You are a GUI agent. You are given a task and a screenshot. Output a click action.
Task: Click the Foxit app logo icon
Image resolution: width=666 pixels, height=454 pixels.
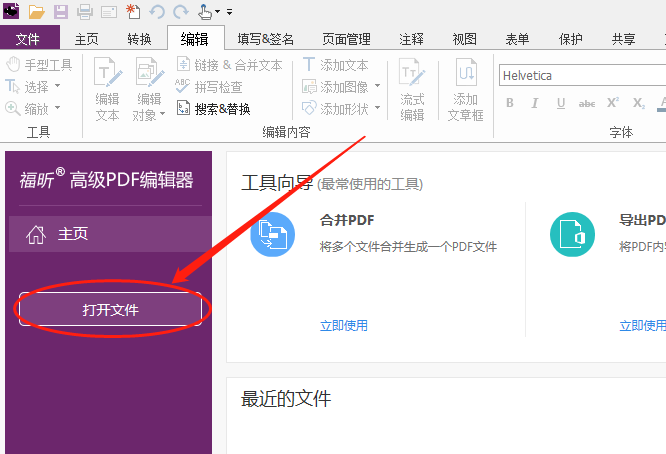(11, 11)
